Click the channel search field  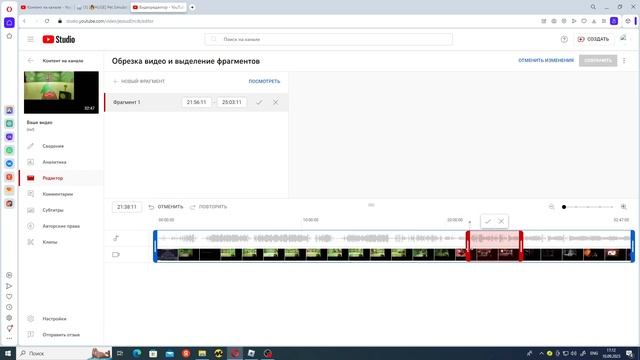coord(329,39)
